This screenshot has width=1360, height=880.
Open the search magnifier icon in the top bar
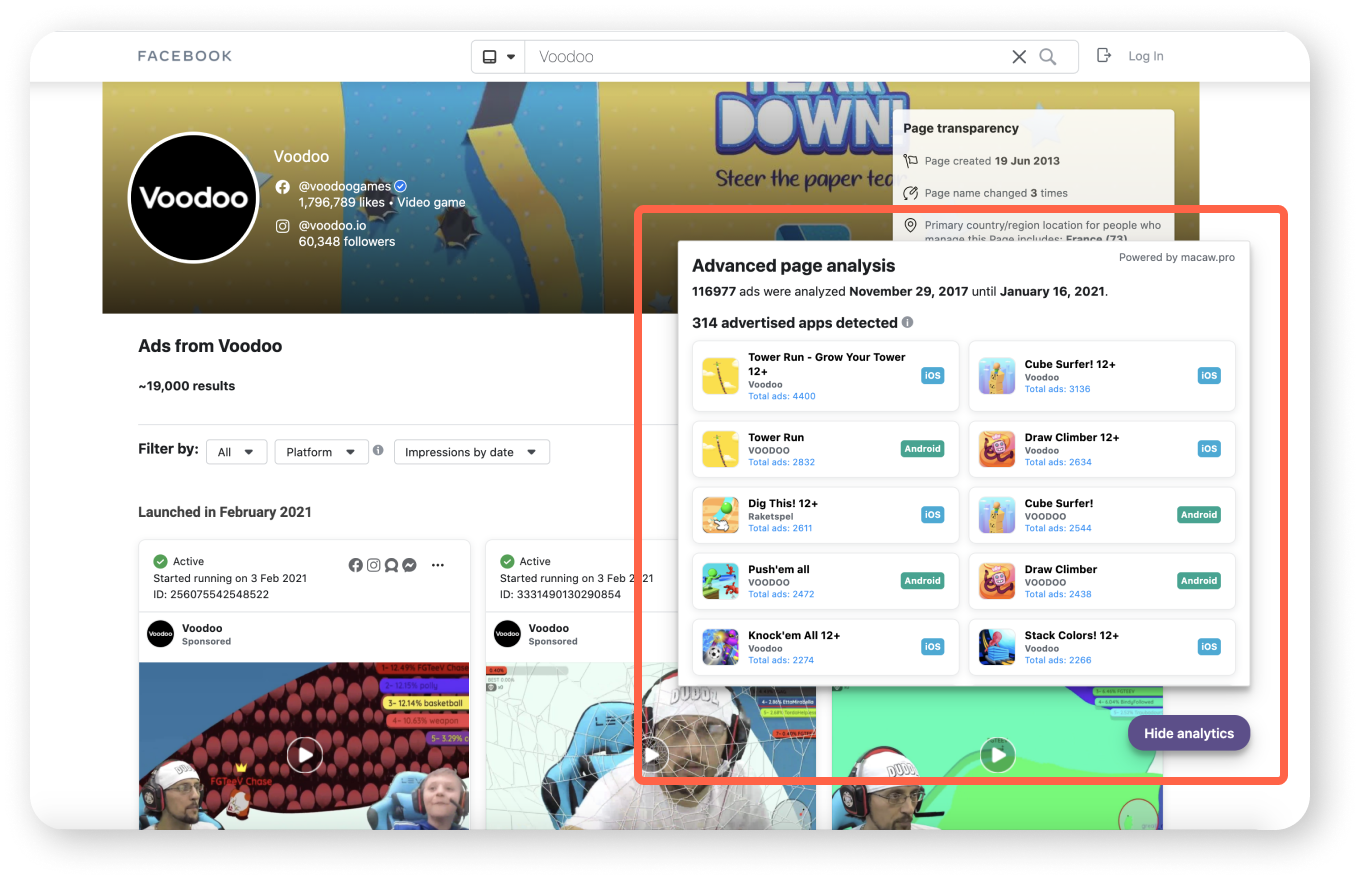tap(1047, 56)
